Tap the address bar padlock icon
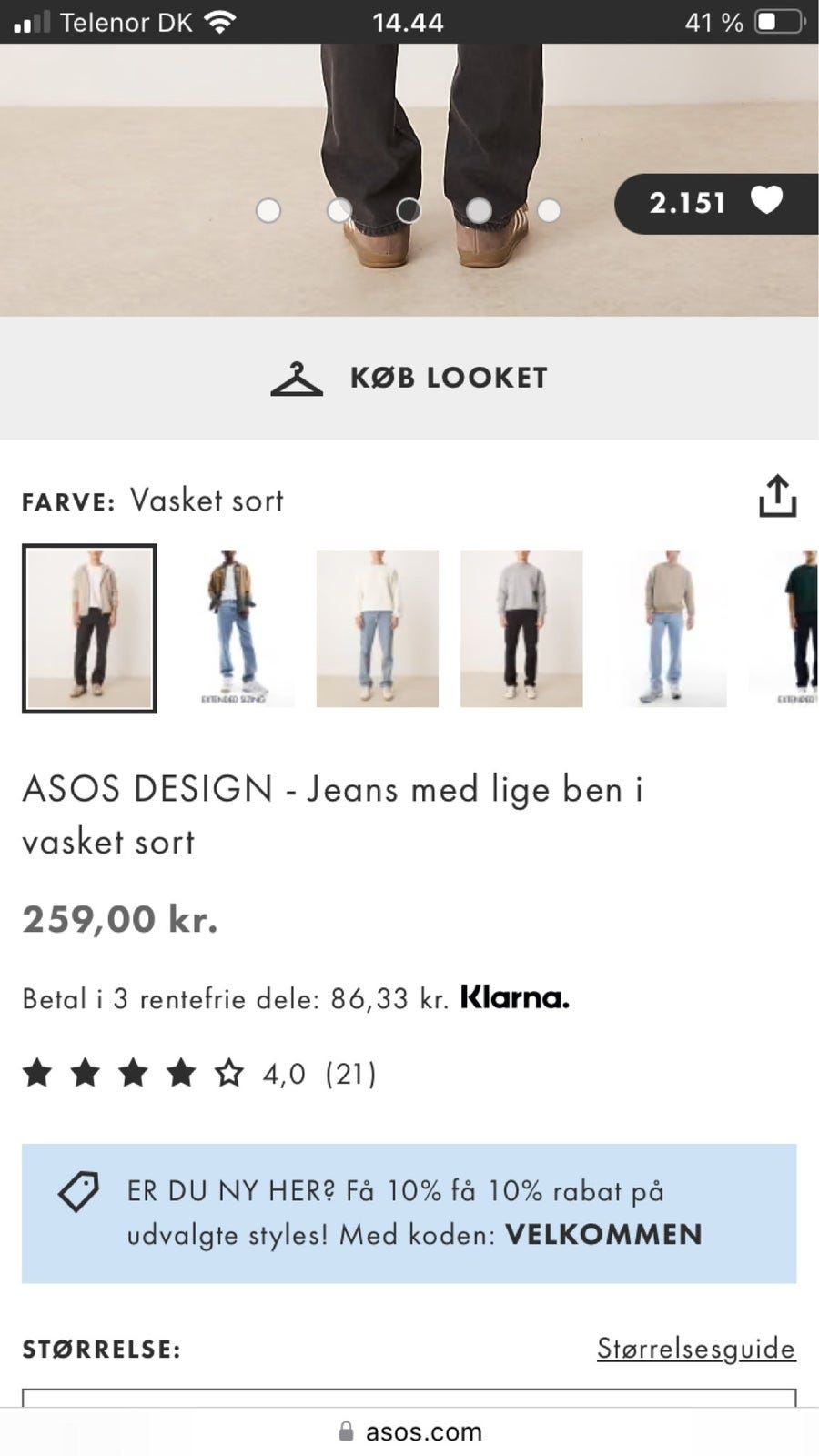This screenshot has height=1456, width=819. [346, 1431]
